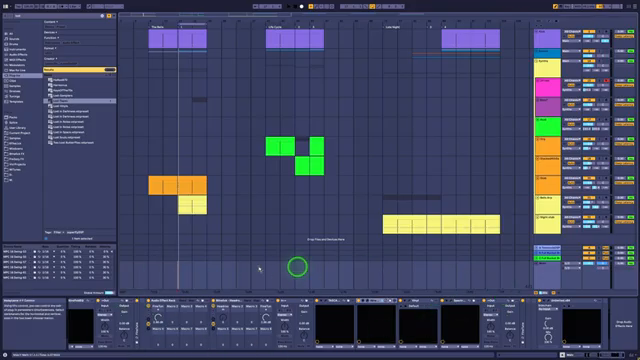Toggle the Audio Effect Rack device activator
Viewport: 640px width, 360px height.
pyautogui.click(x=148, y=301)
